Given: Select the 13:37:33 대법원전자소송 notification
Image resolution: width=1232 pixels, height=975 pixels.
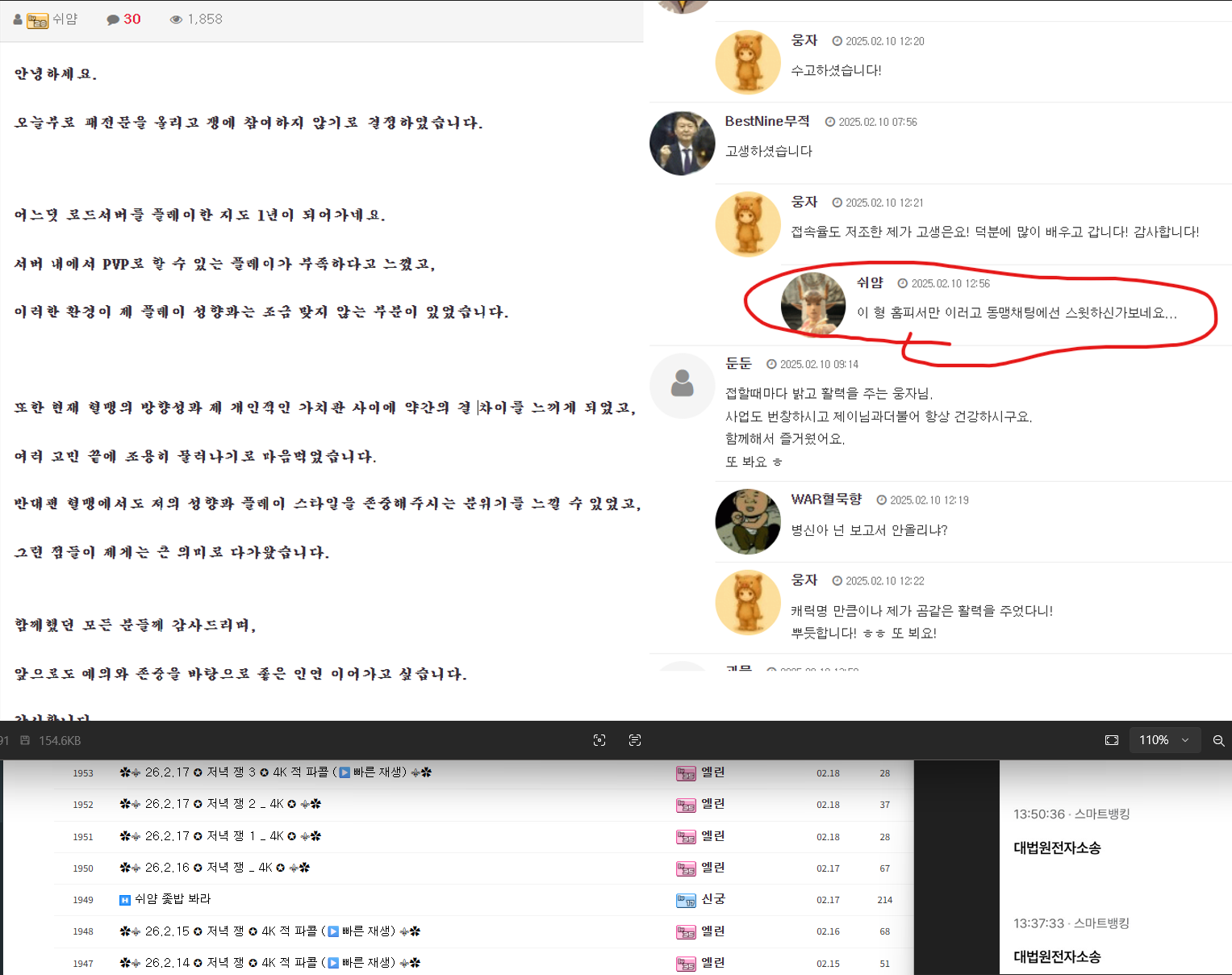Looking at the screenshot, I should tap(1057, 956).
